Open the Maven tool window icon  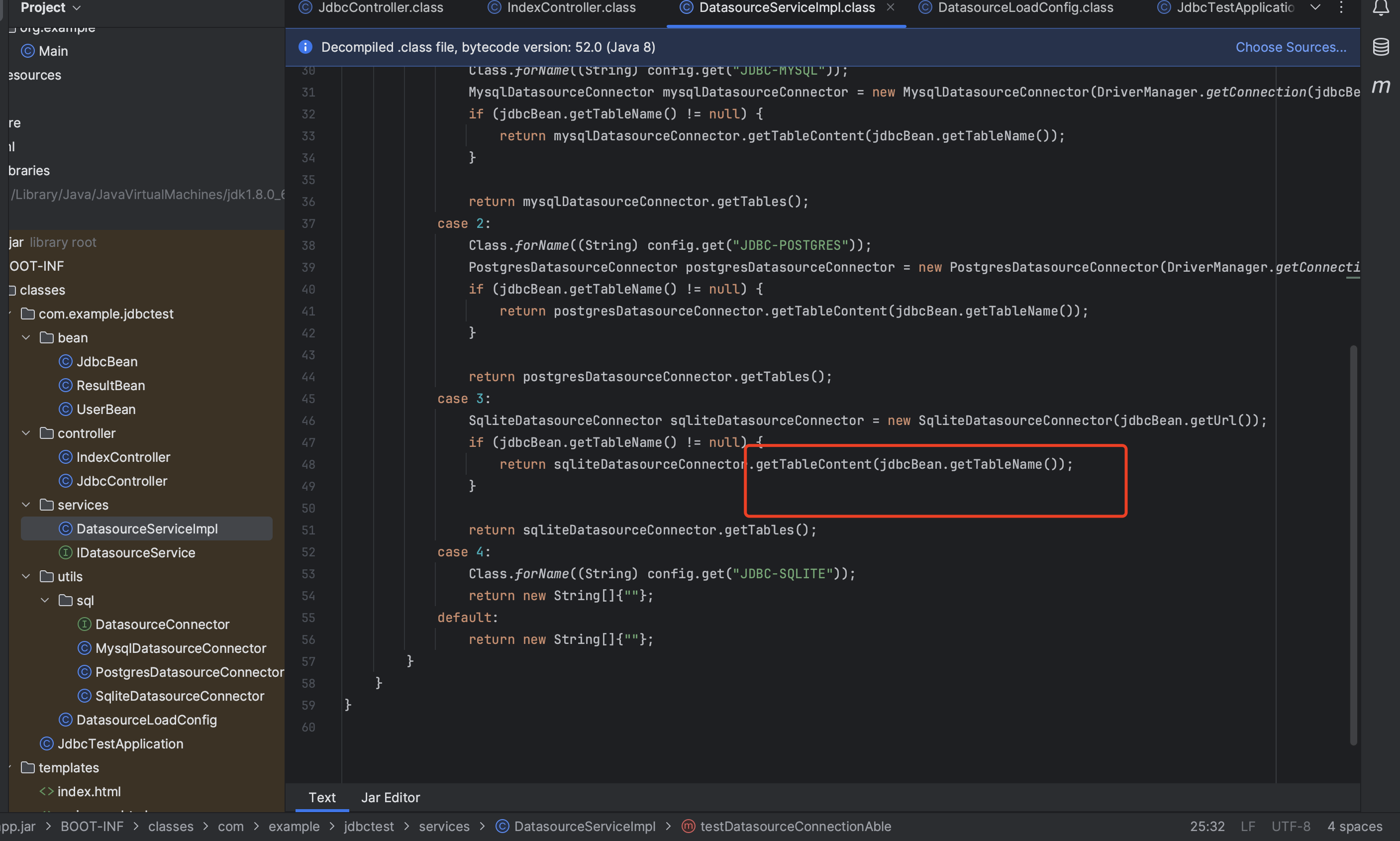(1381, 86)
